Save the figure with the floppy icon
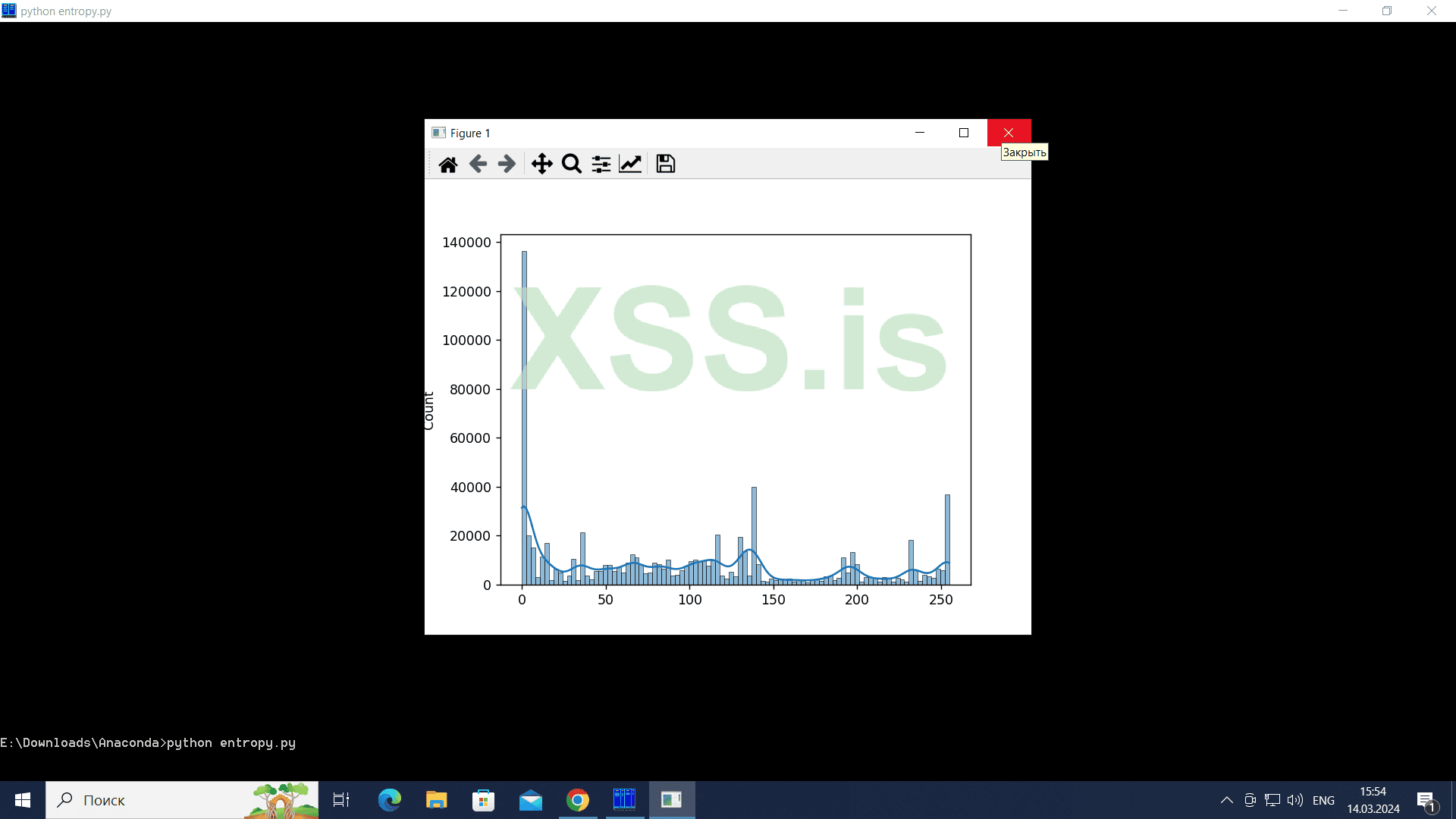Viewport: 1456px width, 819px height. pos(665,164)
